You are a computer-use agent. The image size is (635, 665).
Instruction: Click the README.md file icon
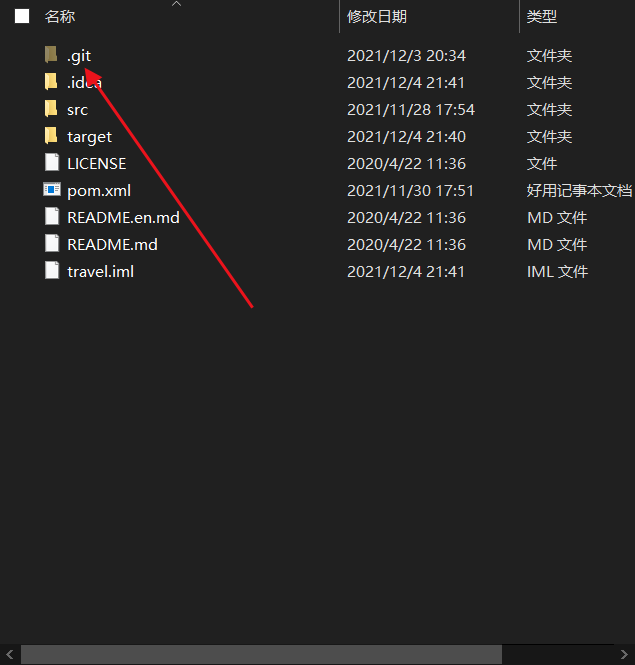(x=52, y=244)
